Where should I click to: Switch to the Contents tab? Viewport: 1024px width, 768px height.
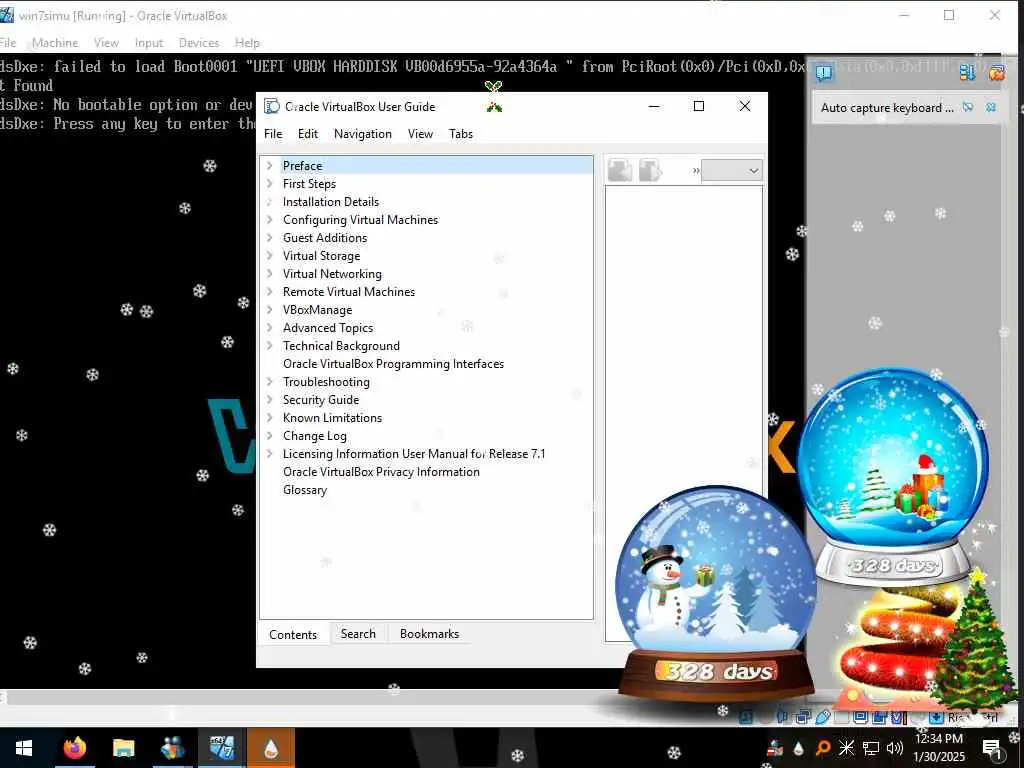(293, 634)
